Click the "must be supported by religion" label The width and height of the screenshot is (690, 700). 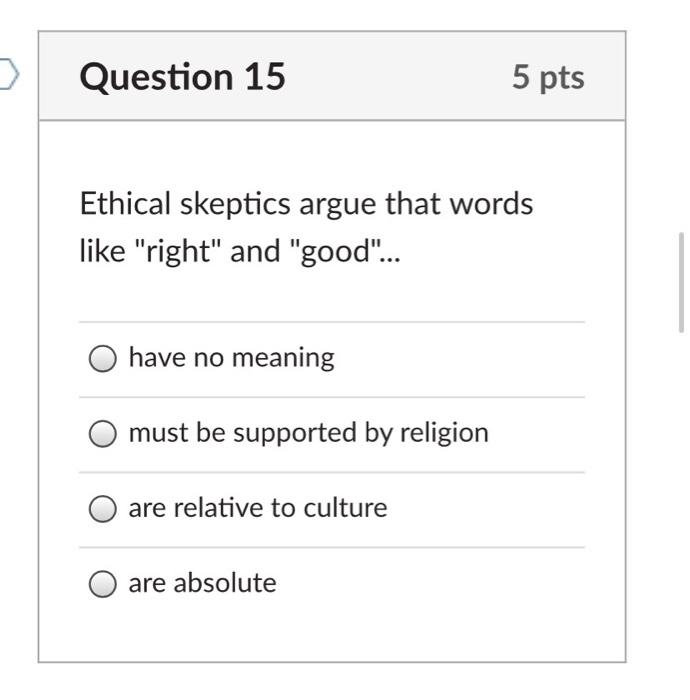tap(308, 433)
